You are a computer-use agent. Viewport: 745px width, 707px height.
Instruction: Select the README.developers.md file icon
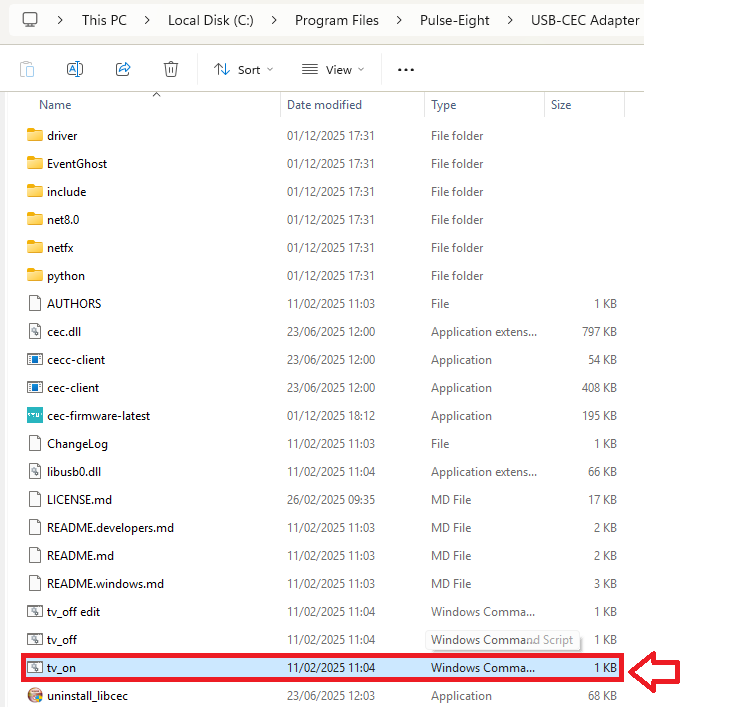pyautogui.click(x=35, y=527)
